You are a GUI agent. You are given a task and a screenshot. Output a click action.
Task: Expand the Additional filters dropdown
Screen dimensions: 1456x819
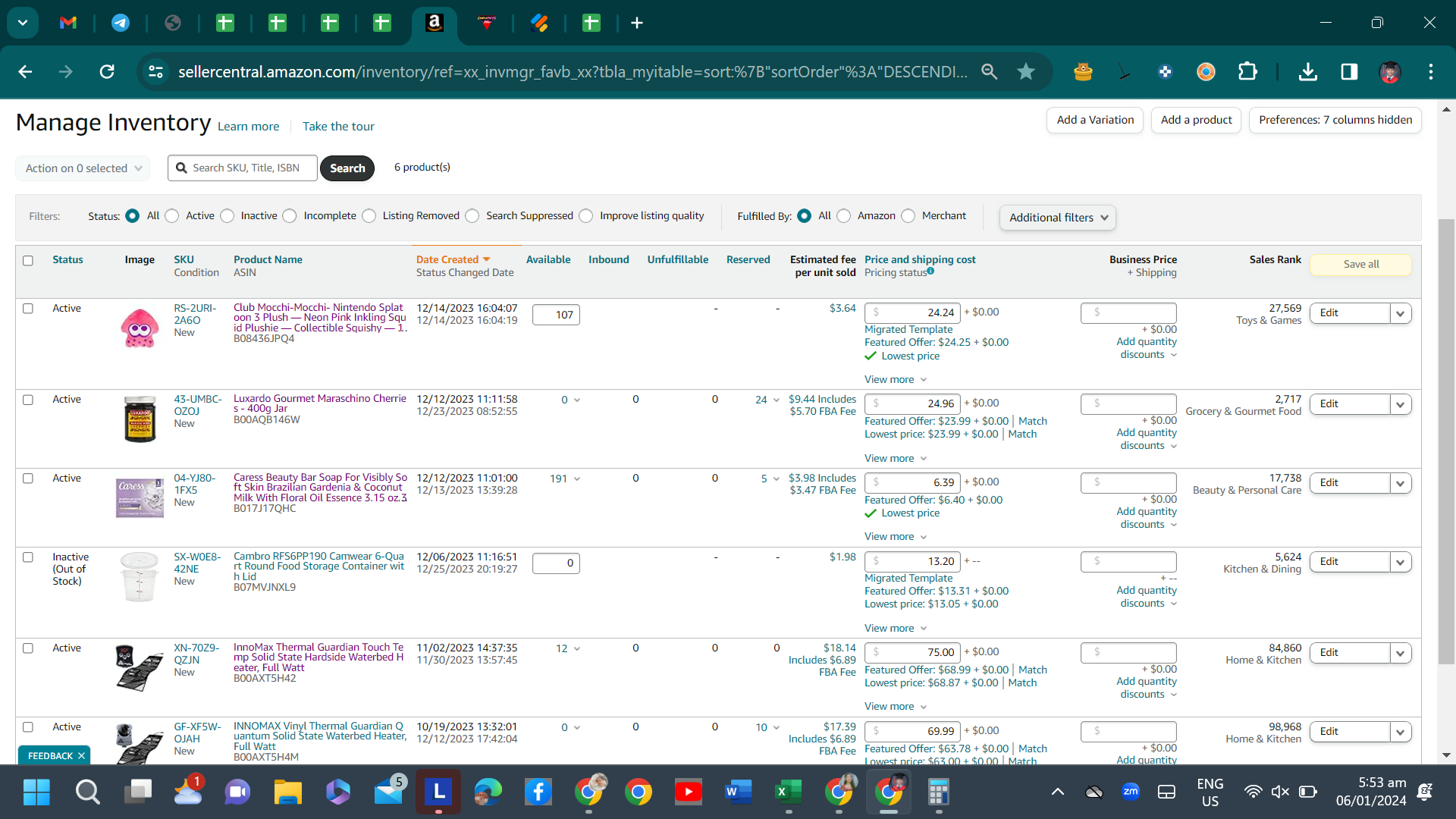[x=1057, y=218]
